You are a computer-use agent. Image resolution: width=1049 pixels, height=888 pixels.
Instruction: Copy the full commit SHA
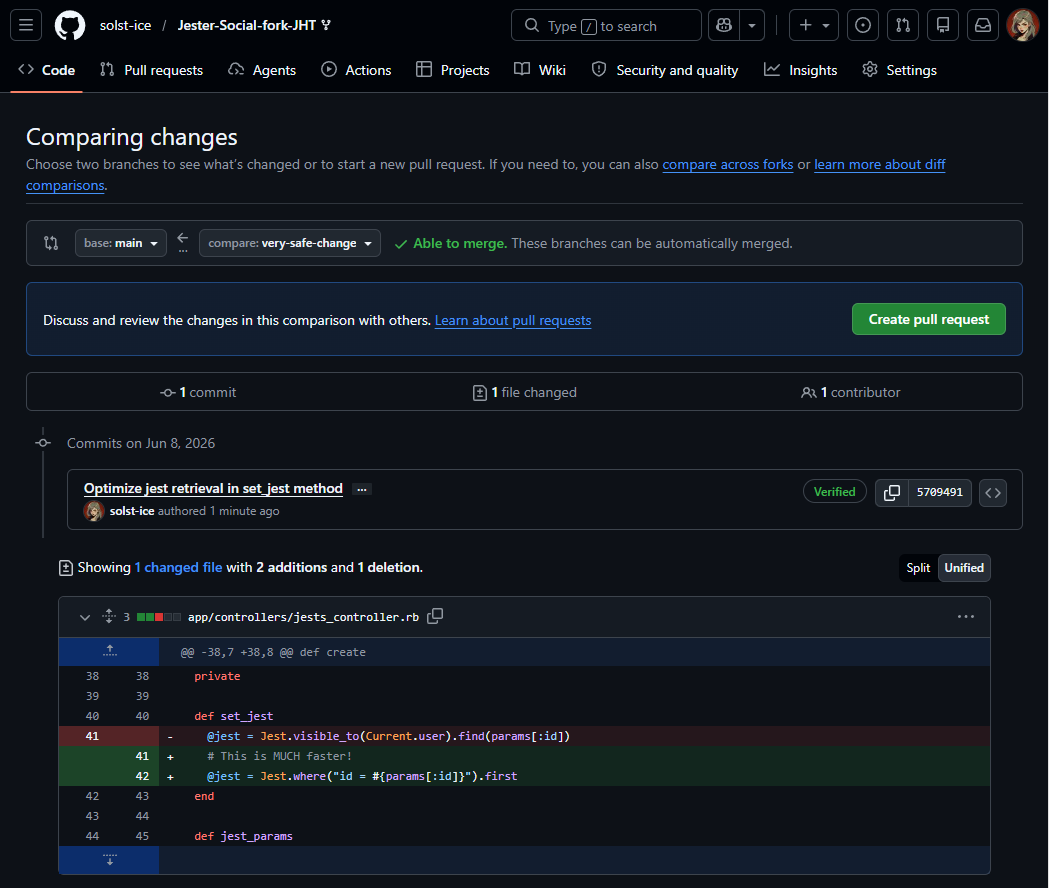pyautogui.click(x=892, y=493)
